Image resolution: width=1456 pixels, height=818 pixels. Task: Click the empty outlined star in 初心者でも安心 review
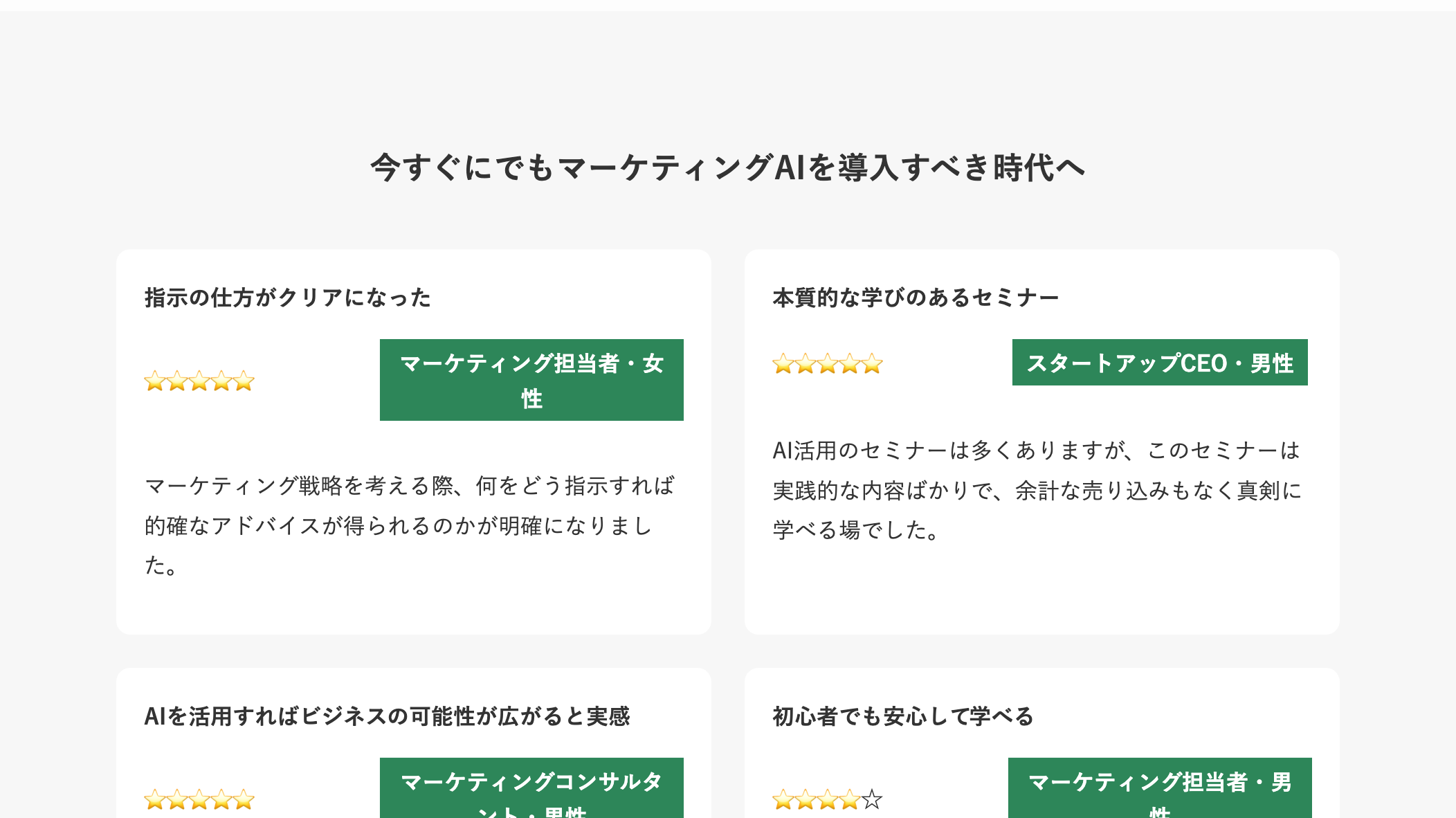click(873, 800)
